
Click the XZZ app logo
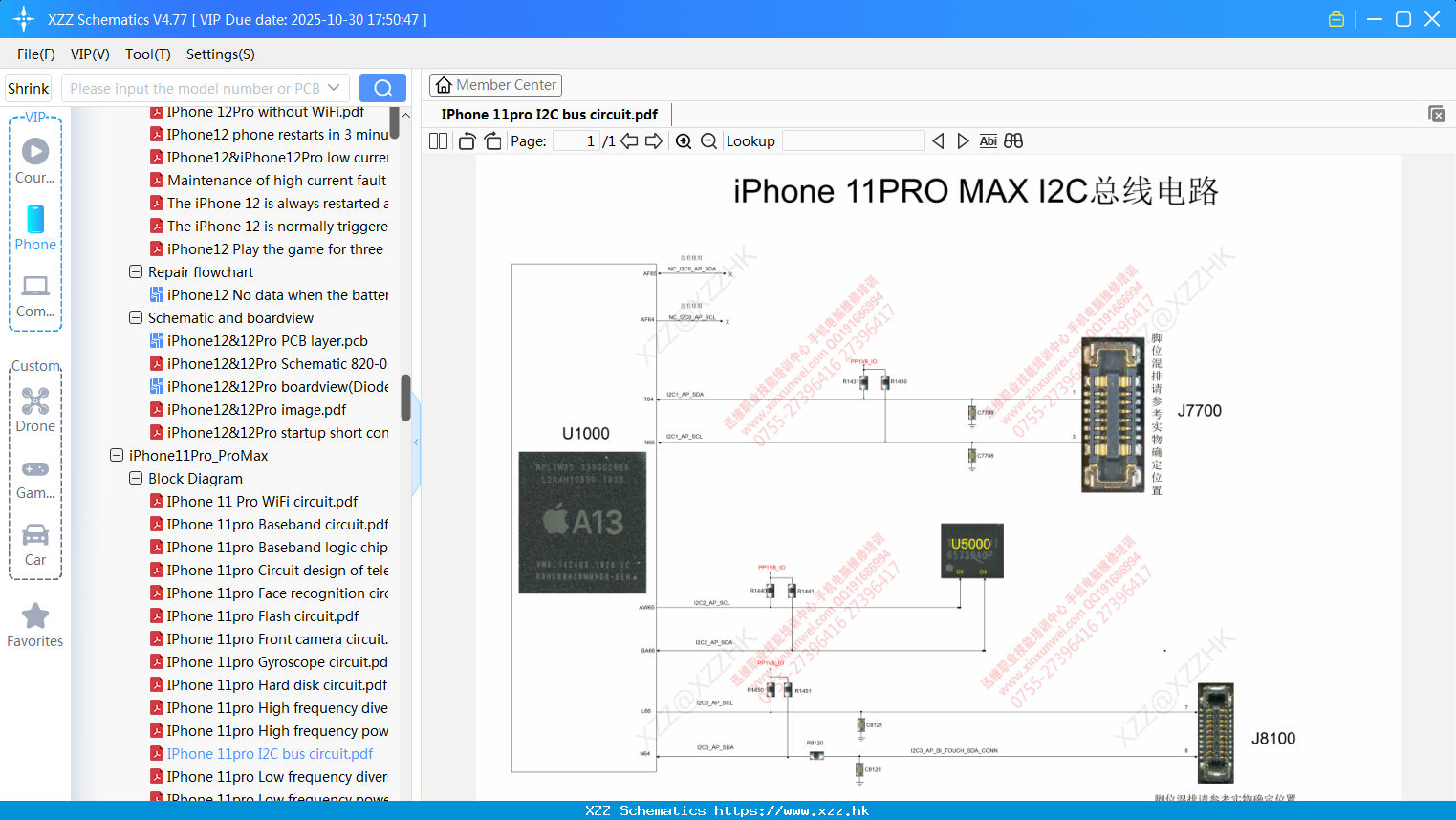24,19
